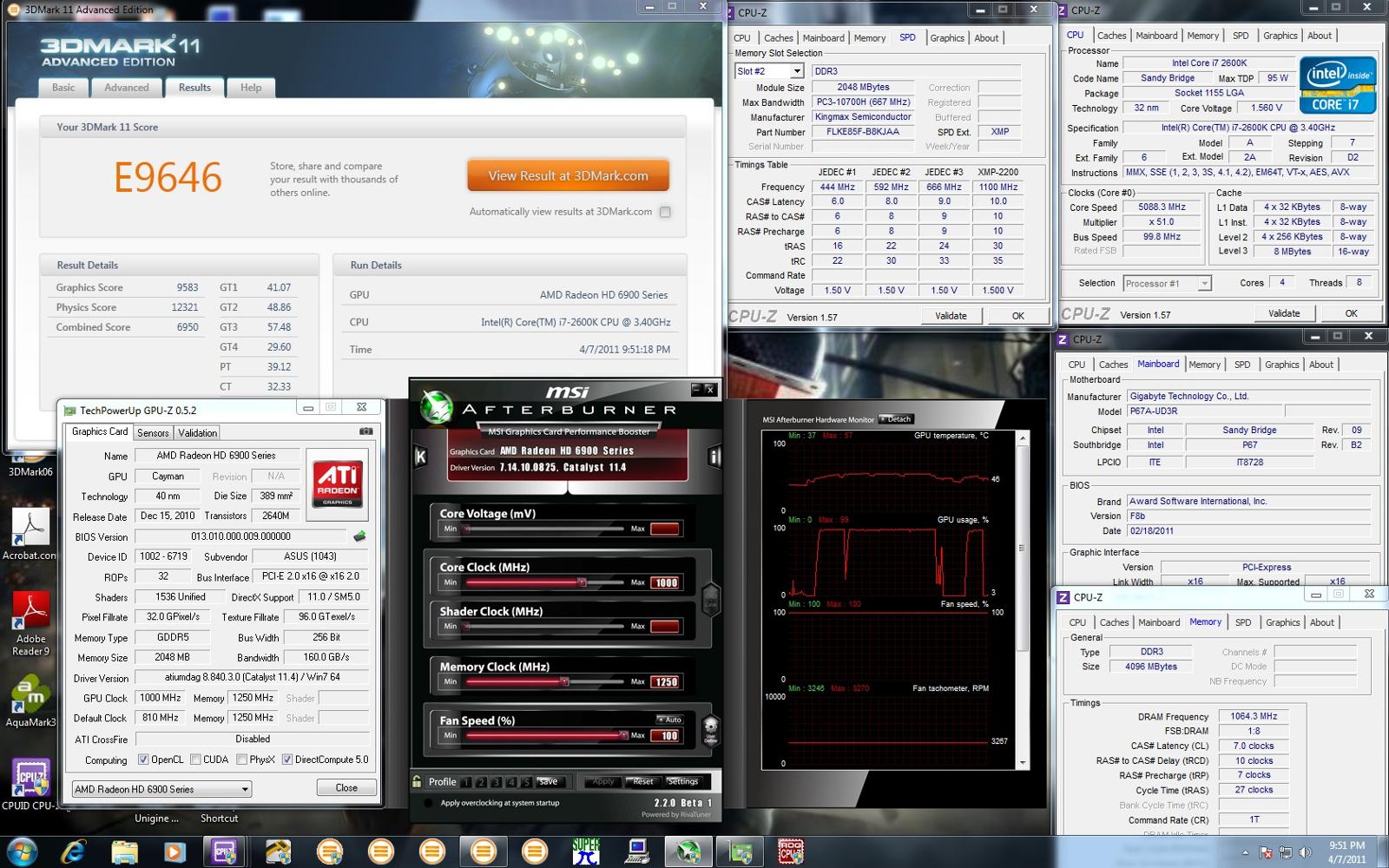Image resolution: width=1389 pixels, height=868 pixels.
Task: Detach the Afterburner Hardware Monitor
Action: 895,419
